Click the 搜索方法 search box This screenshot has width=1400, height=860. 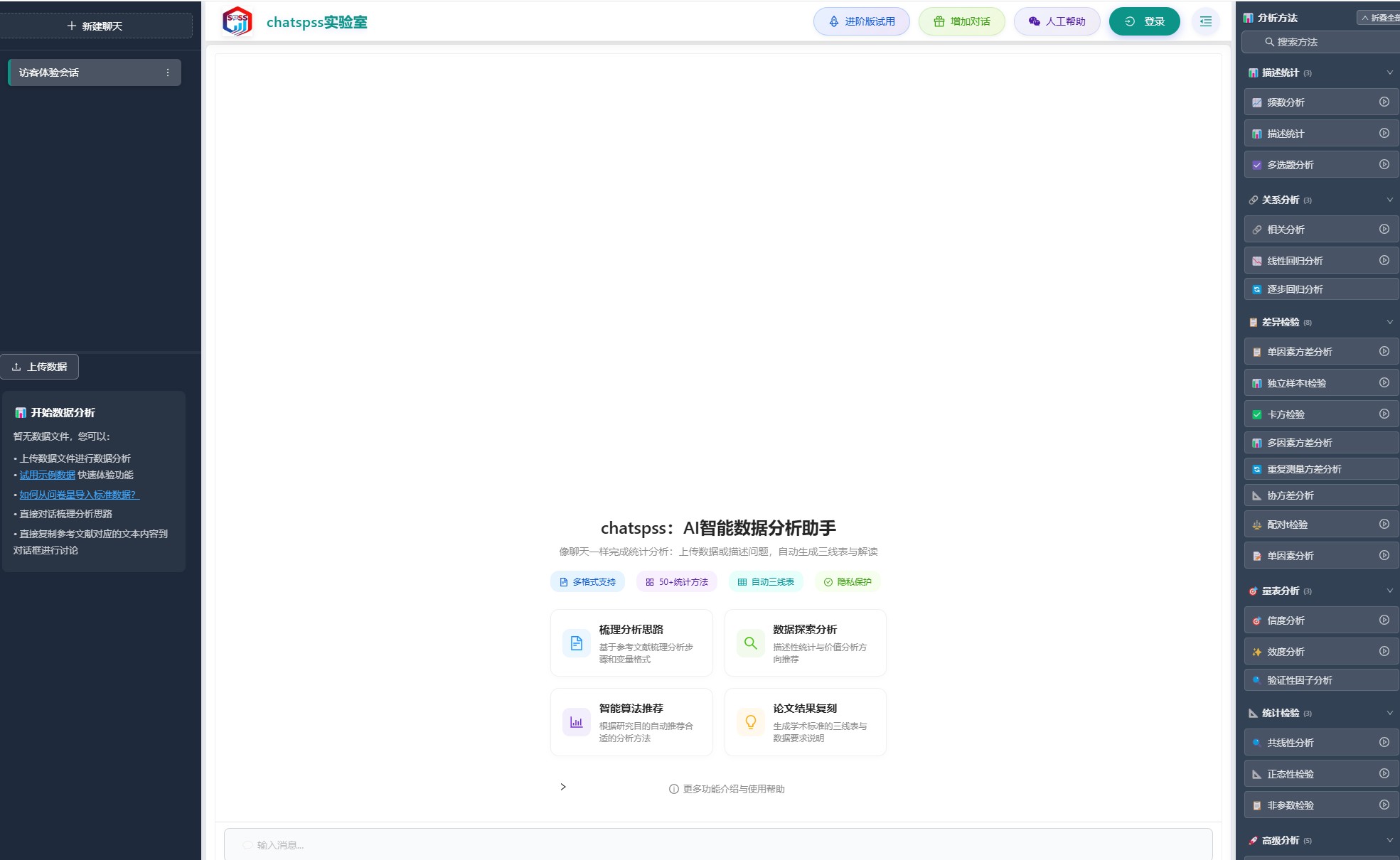click(x=1320, y=42)
